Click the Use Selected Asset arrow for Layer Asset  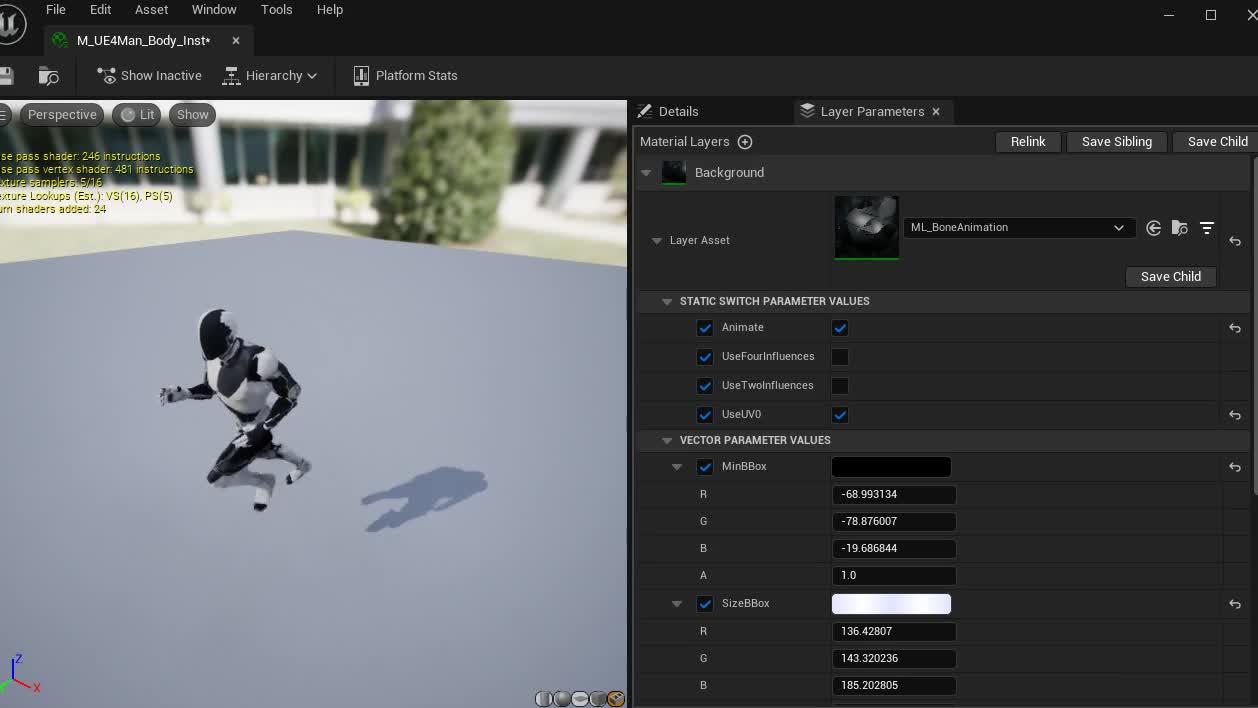point(1153,227)
